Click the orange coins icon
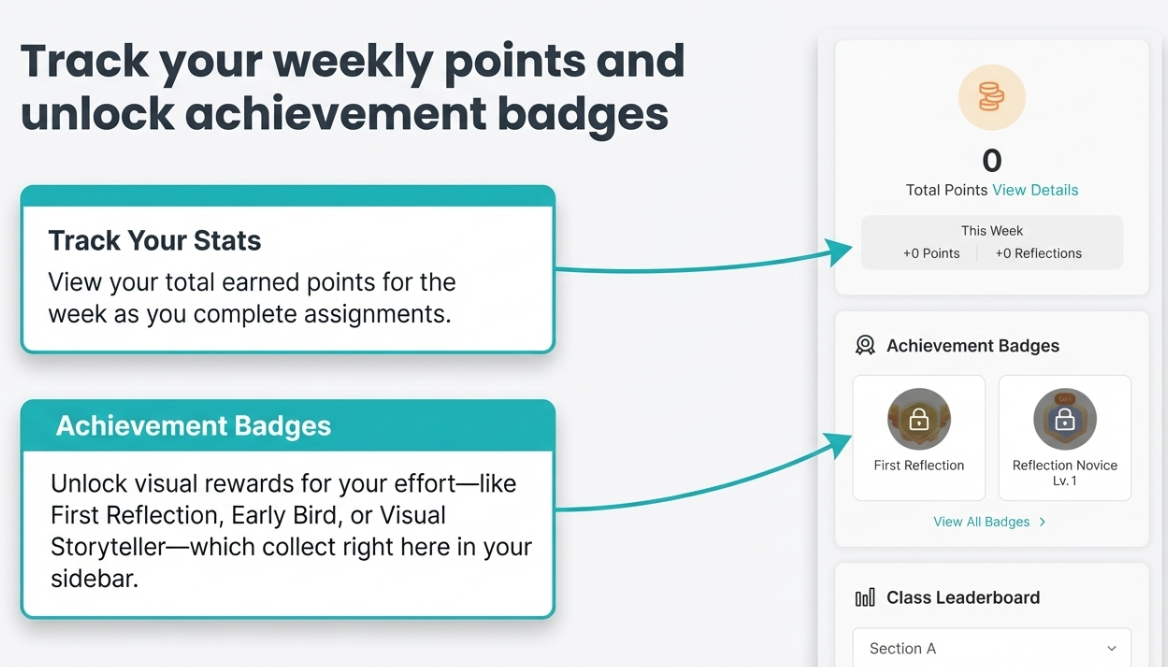The width and height of the screenshot is (1168, 667). pyautogui.click(x=991, y=98)
